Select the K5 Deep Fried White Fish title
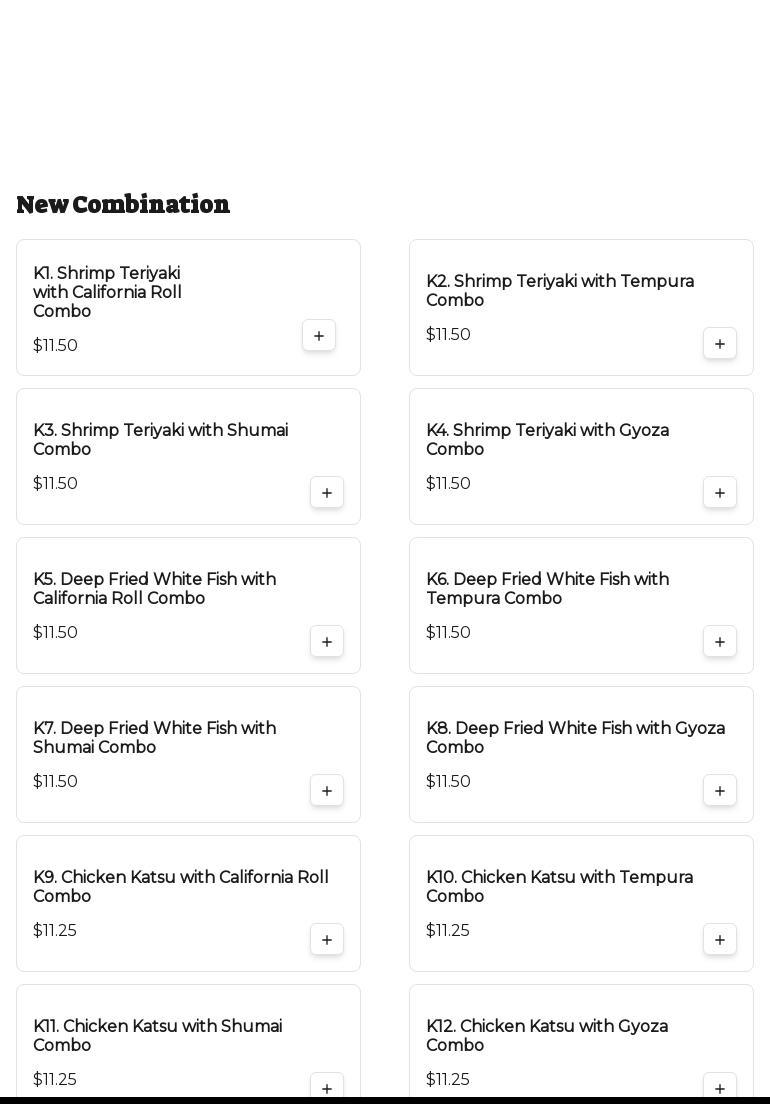The height and width of the screenshot is (1104, 770). (154, 589)
